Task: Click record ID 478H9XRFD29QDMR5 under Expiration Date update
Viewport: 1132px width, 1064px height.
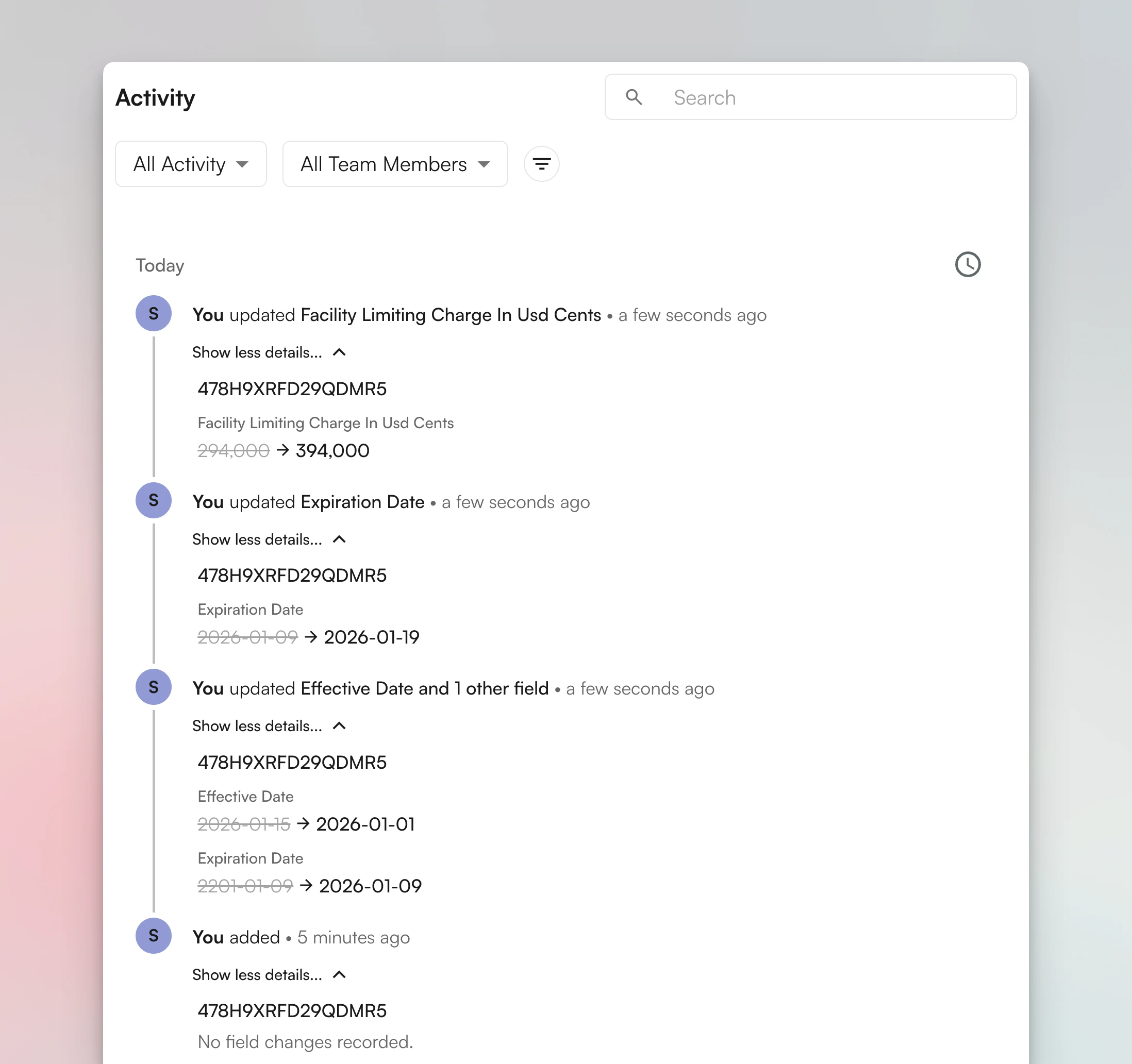Action: (x=292, y=575)
